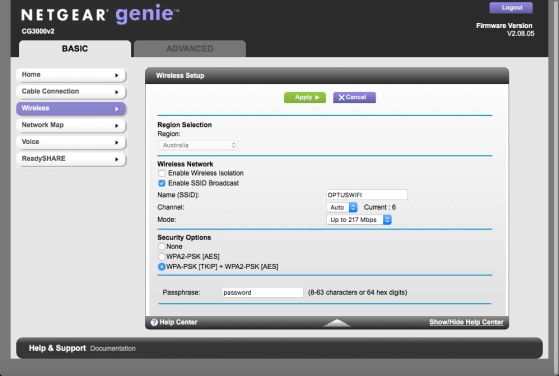This screenshot has height=376, width=559.
Task: Click the arrow icon on Home menu
Action: (x=117, y=75)
